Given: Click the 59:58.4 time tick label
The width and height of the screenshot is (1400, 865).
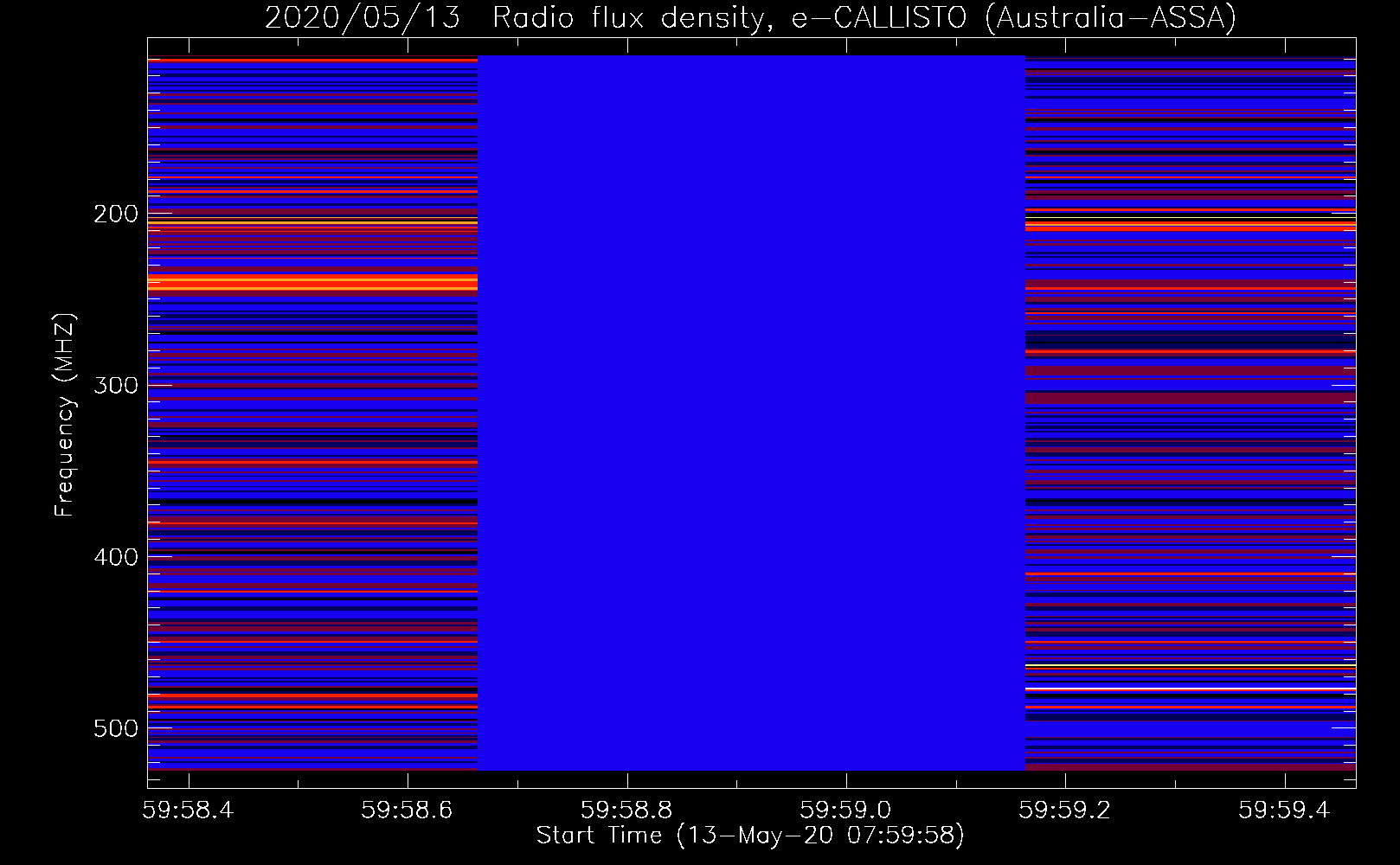Looking at the screenshot, I should [189, 810].
